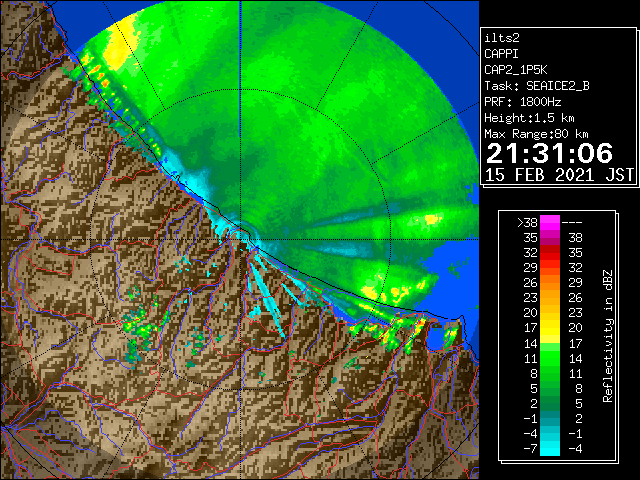This screenshot has height=480, width=640.
Task: Pick the orange 26–29 dBZ legend swatch
Action: 550,283
